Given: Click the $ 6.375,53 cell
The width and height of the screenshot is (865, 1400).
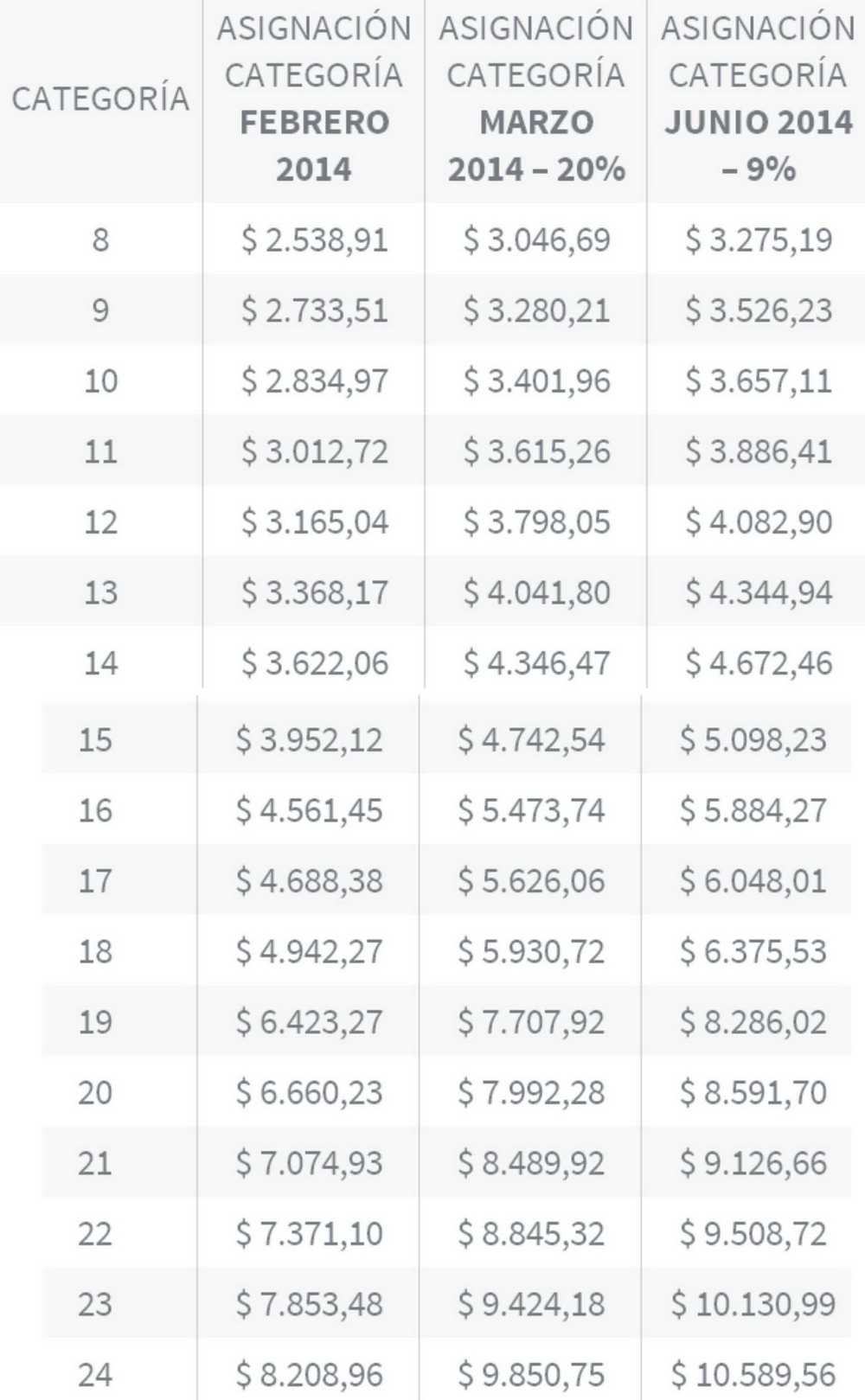Looking at the screenshot, I should (753, 951).
